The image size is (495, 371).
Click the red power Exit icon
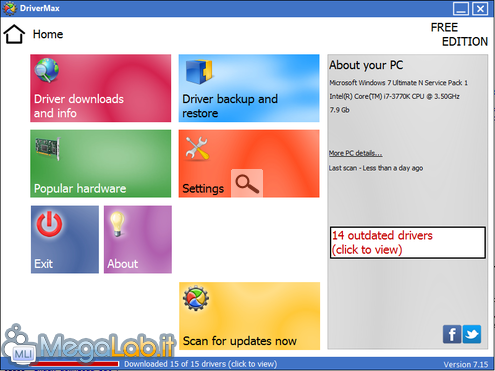click(x=49, y=224)
